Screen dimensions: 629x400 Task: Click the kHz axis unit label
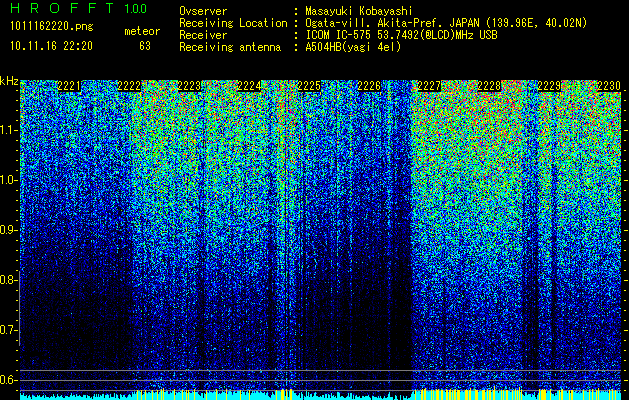pos(9,81)
